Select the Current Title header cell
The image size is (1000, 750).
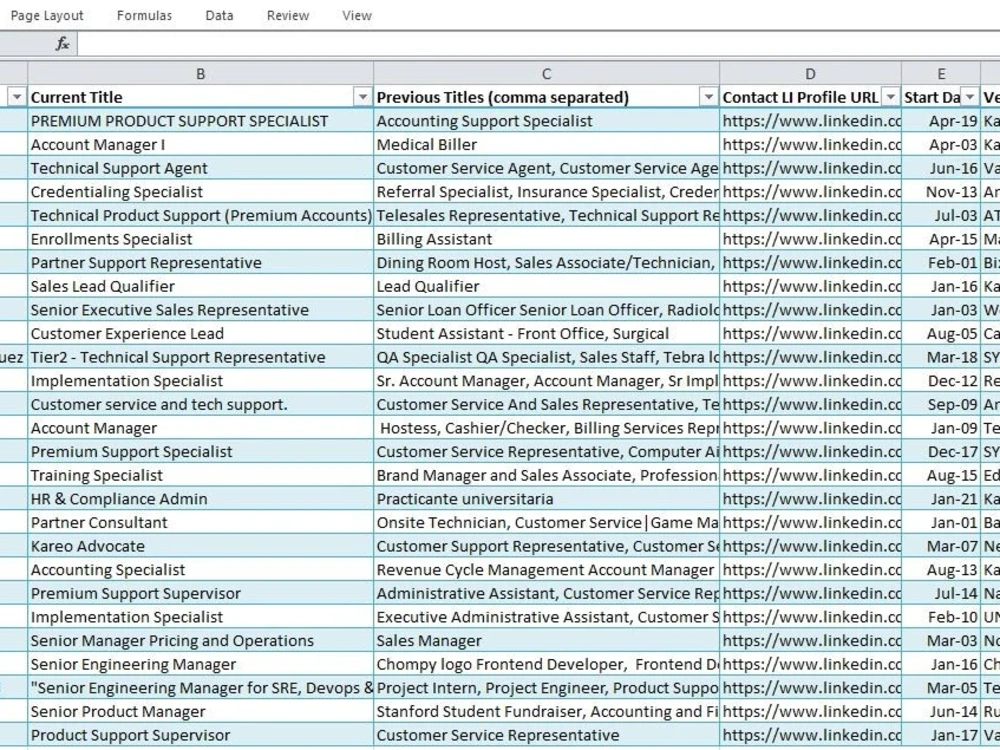200,97
